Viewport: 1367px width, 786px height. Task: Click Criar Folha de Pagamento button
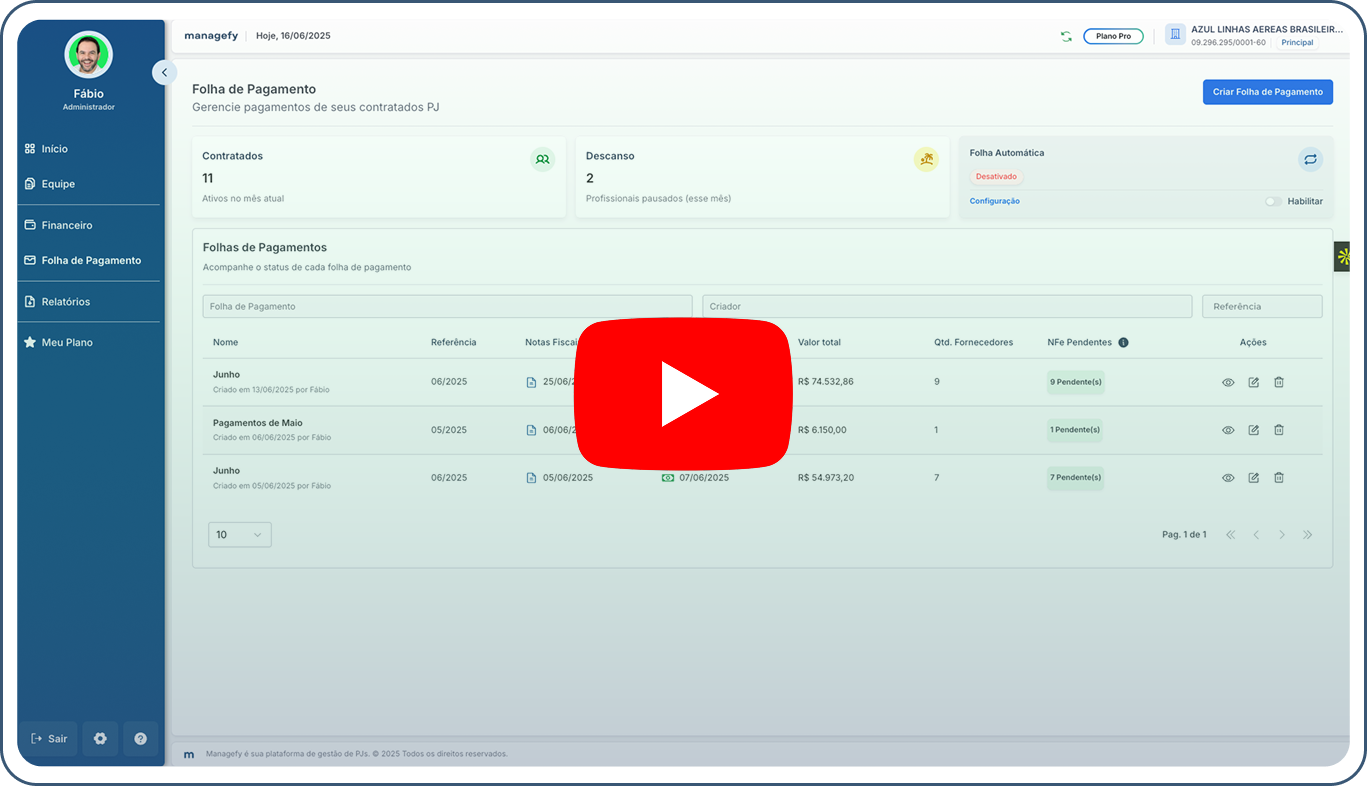(1267, 92)
